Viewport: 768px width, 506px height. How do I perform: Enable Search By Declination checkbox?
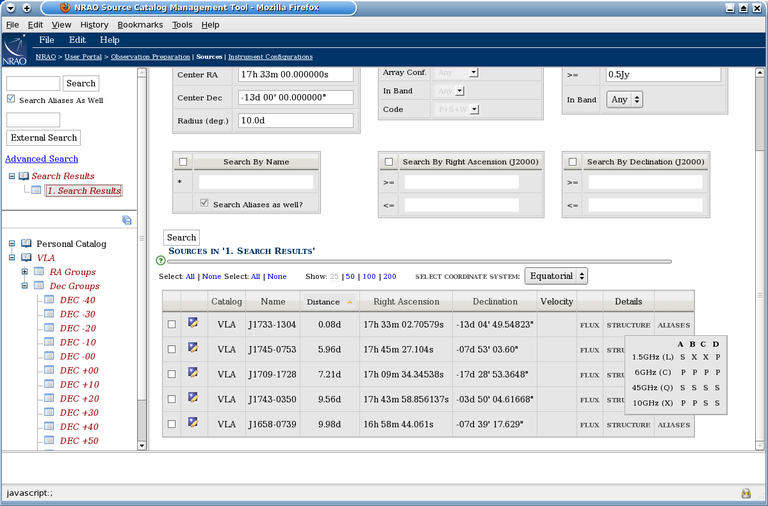click(573, 162)
